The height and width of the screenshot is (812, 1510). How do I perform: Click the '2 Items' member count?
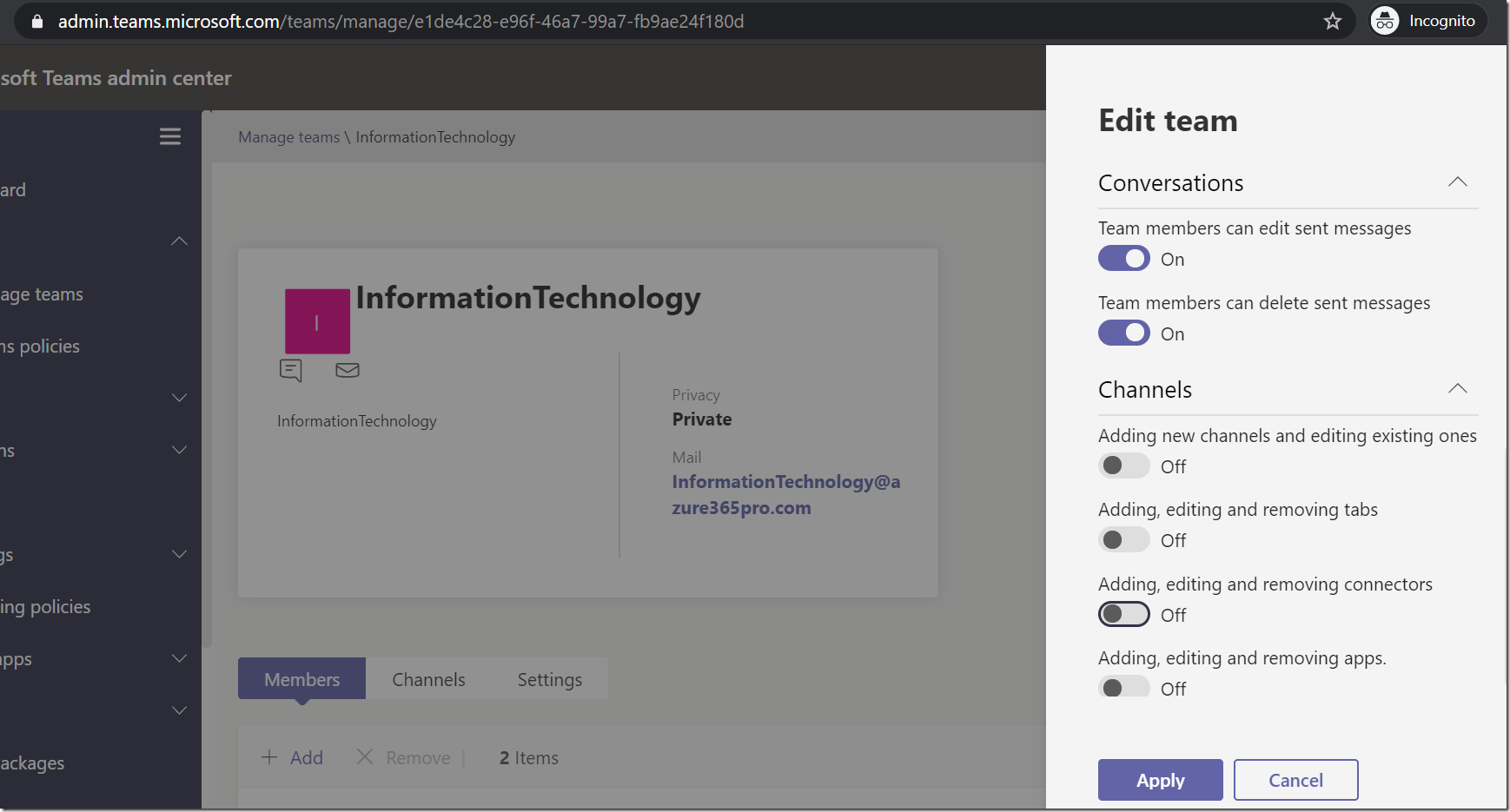coord(528,758)
